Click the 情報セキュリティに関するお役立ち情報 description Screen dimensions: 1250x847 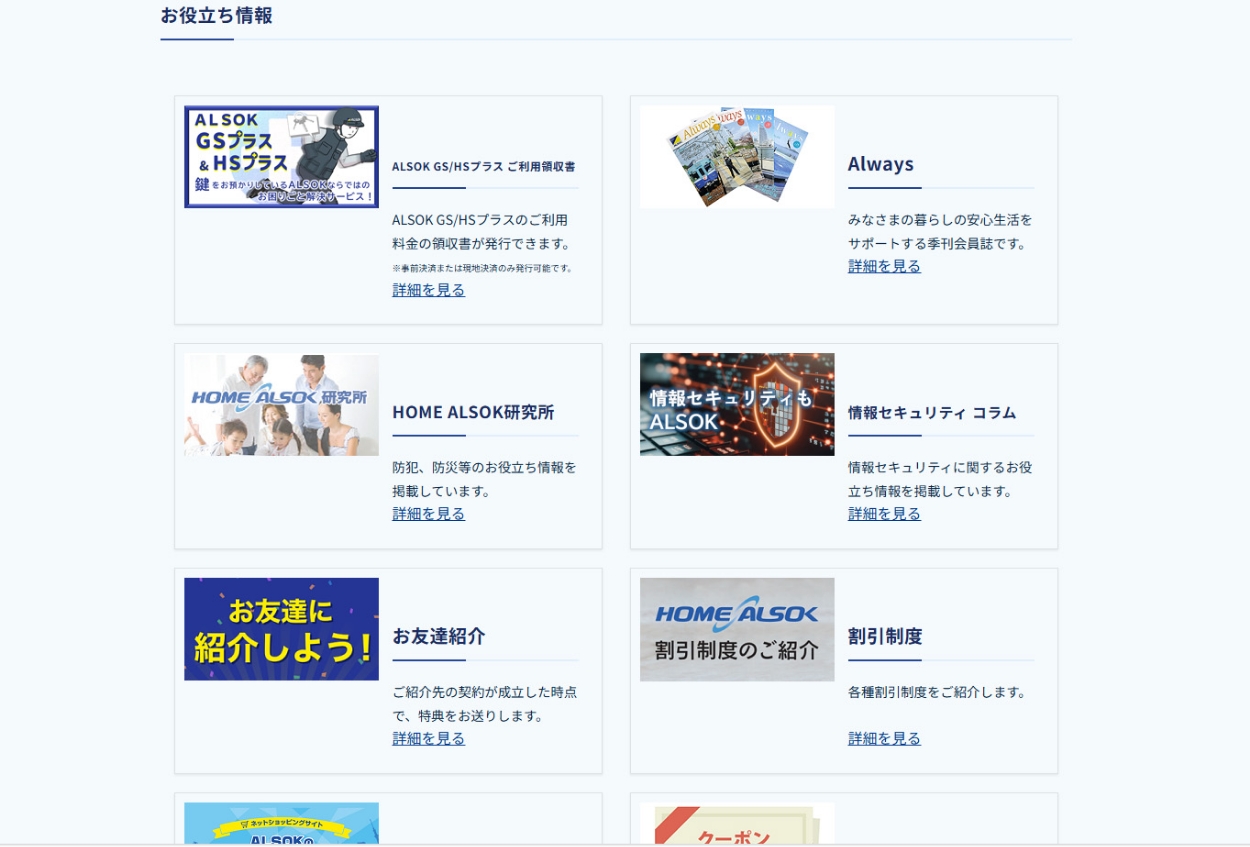940,479
